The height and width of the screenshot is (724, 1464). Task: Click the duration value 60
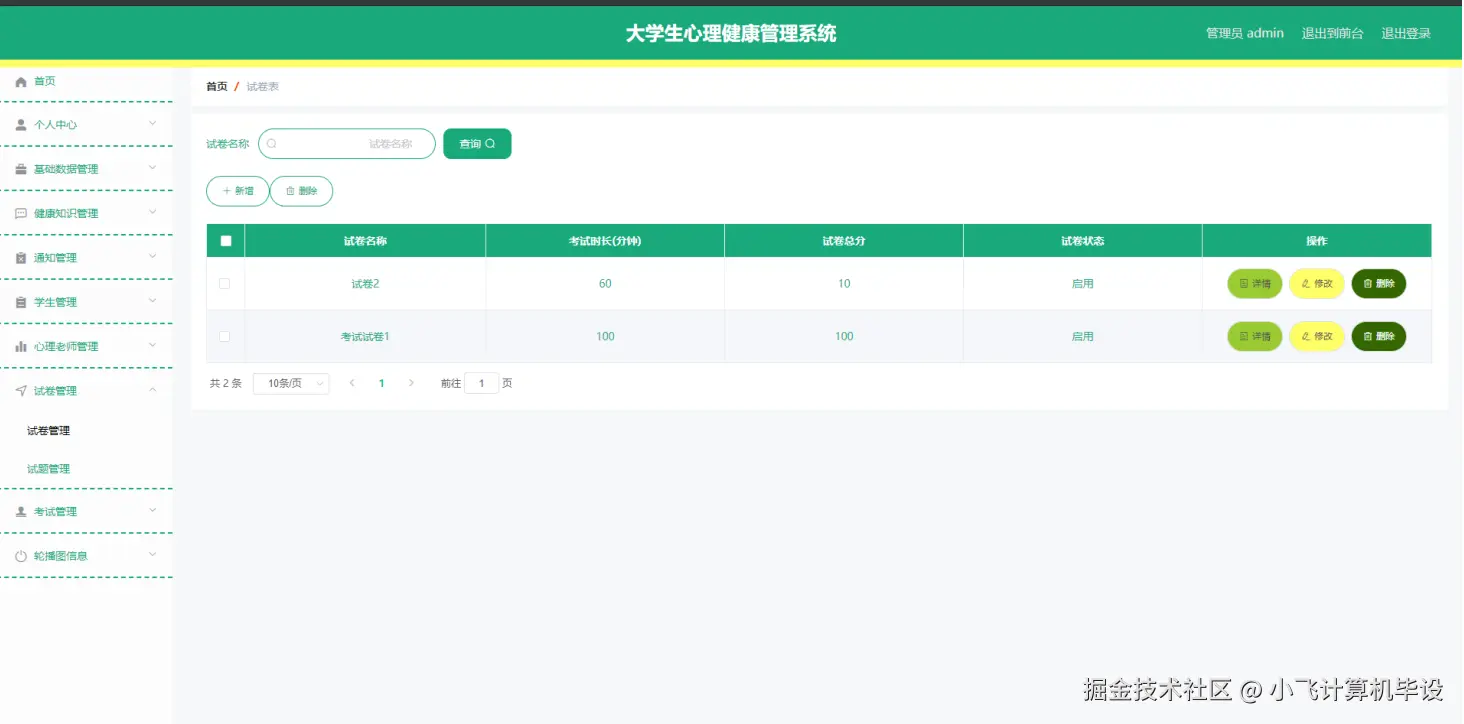click(x=605, y=284)
